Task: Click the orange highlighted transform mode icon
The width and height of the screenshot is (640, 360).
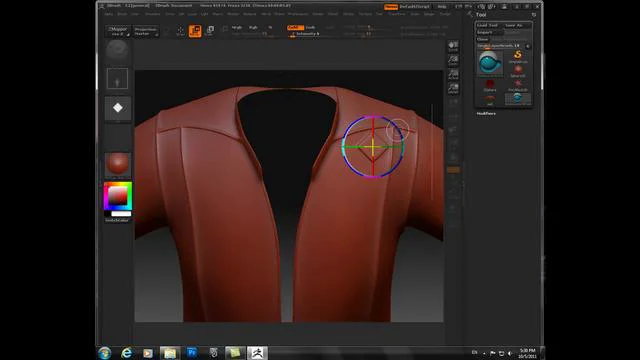Action: pos(195,31)
